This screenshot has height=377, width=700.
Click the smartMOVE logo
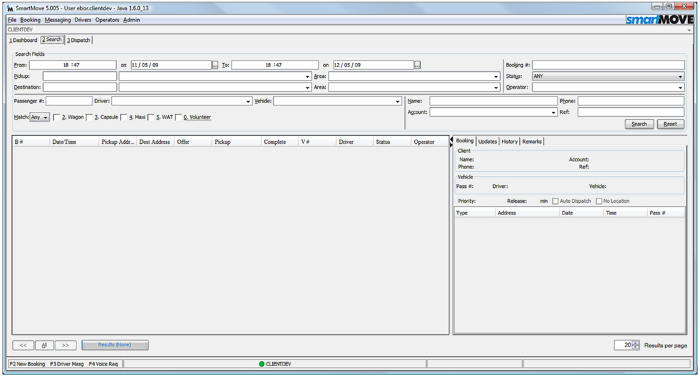(x=659, y=20)
